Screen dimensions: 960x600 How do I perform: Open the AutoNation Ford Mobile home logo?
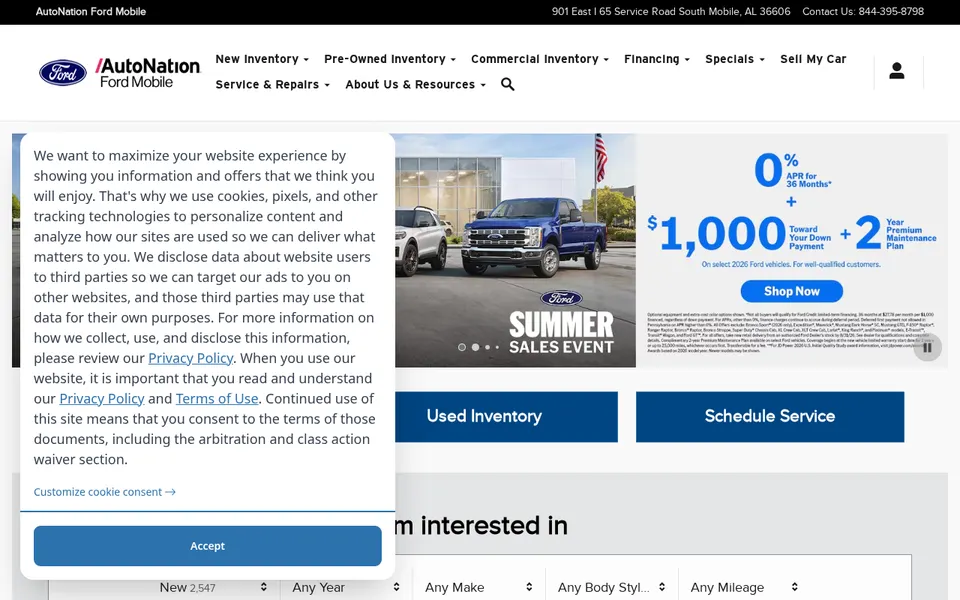coord(148,73)
